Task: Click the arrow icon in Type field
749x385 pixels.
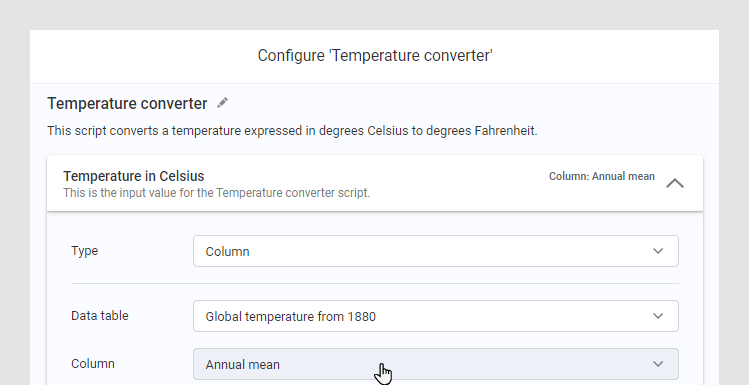Action: 658,251
